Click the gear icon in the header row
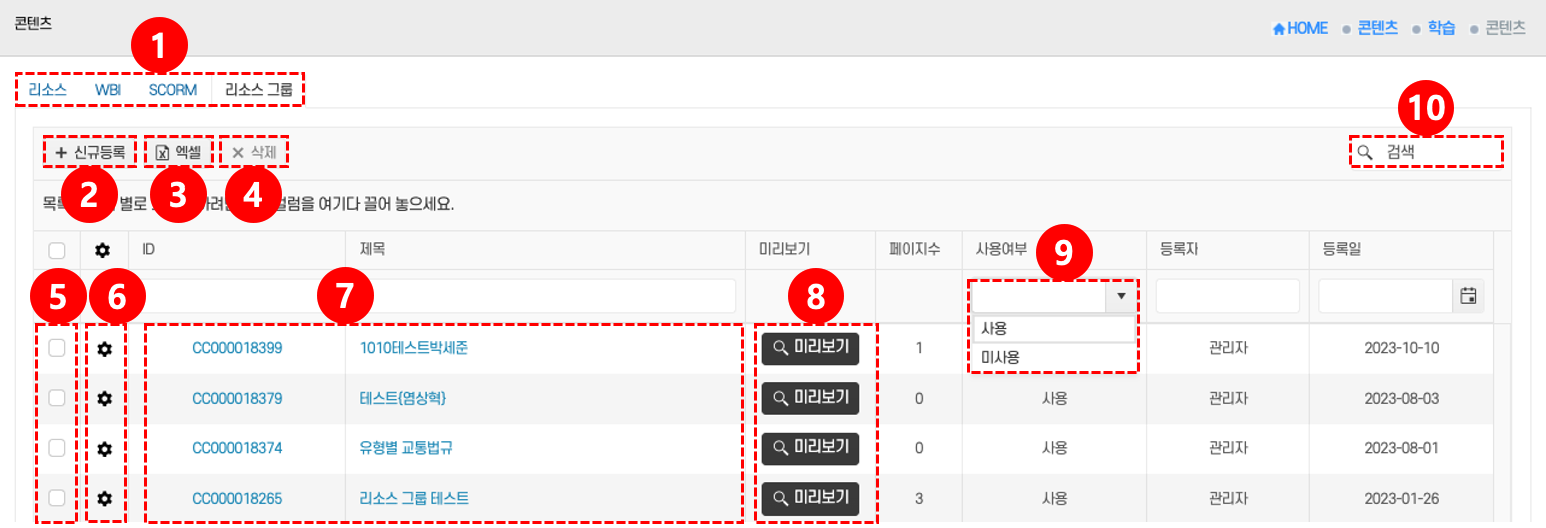This screenshot has height=528, width=1546. (x=102, y=250)
